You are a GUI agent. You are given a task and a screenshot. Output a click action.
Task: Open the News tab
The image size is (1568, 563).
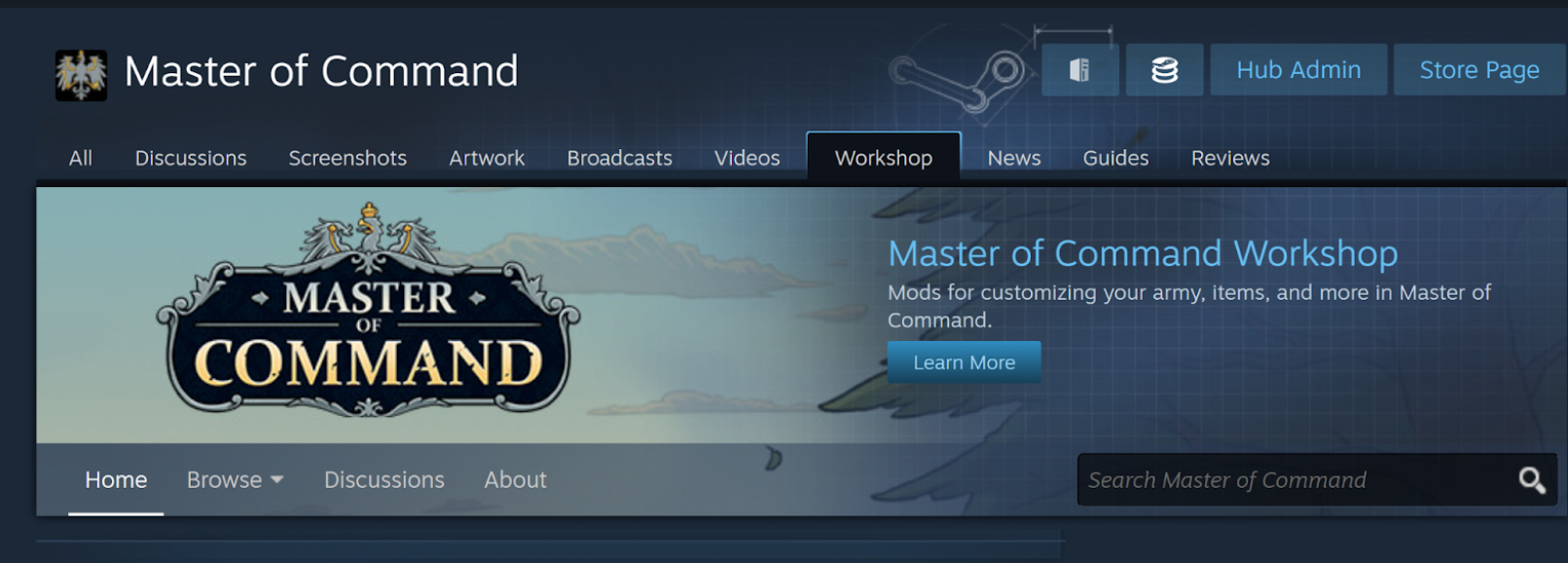point(1014,158)
